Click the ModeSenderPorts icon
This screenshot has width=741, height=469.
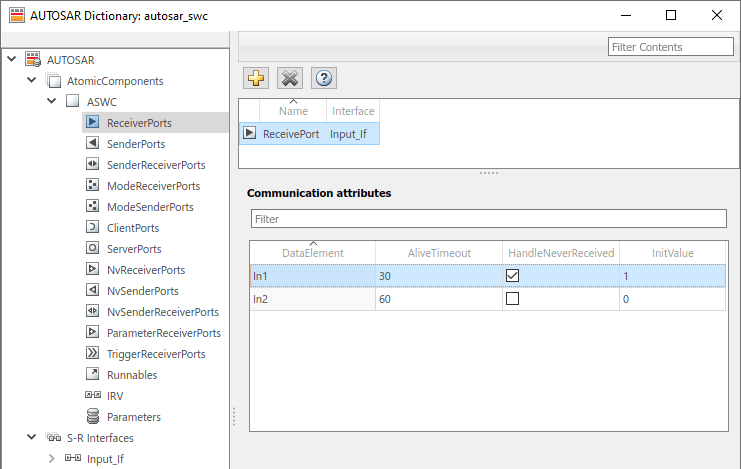[x=93, y=206]
